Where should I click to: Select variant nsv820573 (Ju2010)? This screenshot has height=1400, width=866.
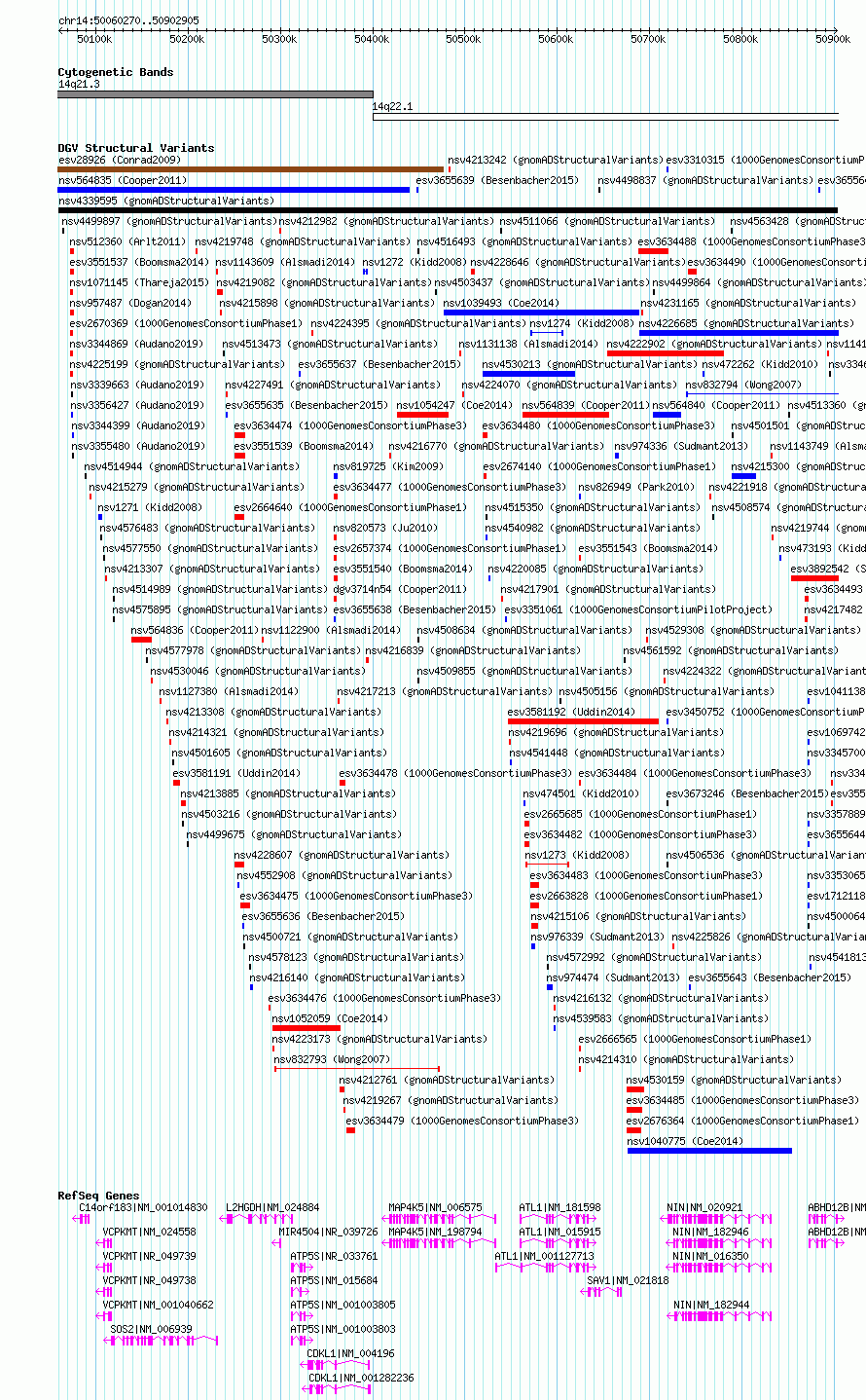click(x=385, y=528)
